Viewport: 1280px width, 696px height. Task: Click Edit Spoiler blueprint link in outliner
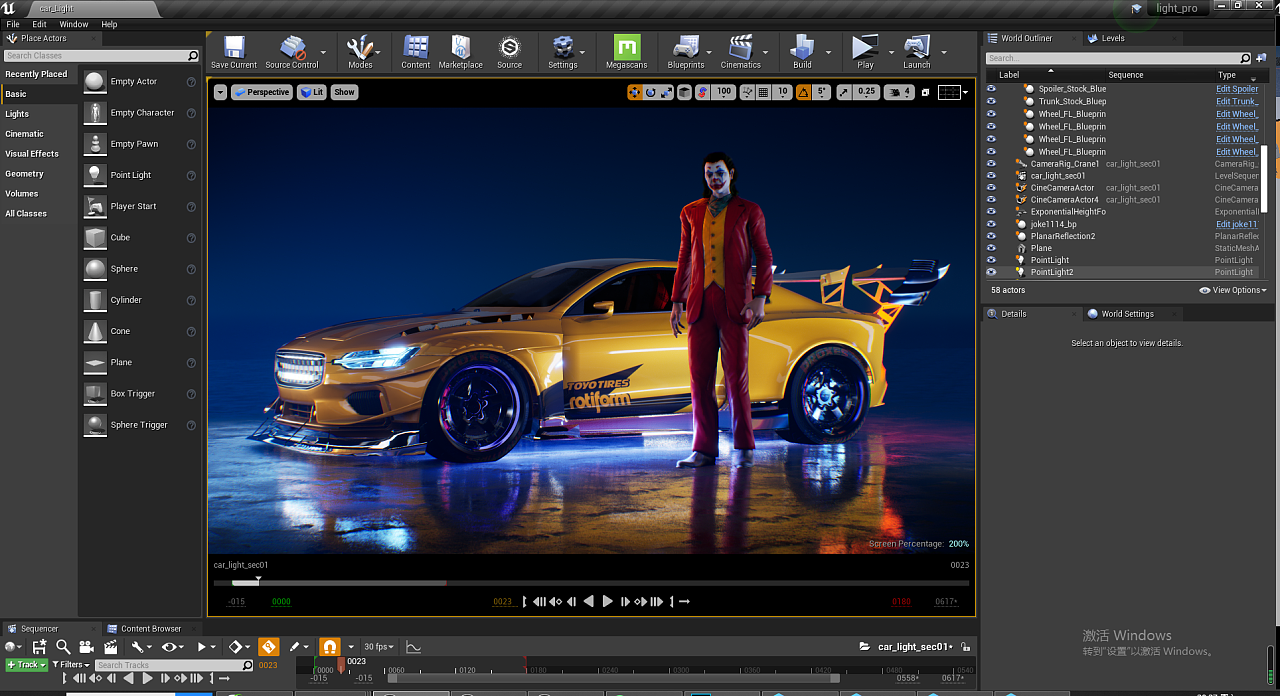1237,89
